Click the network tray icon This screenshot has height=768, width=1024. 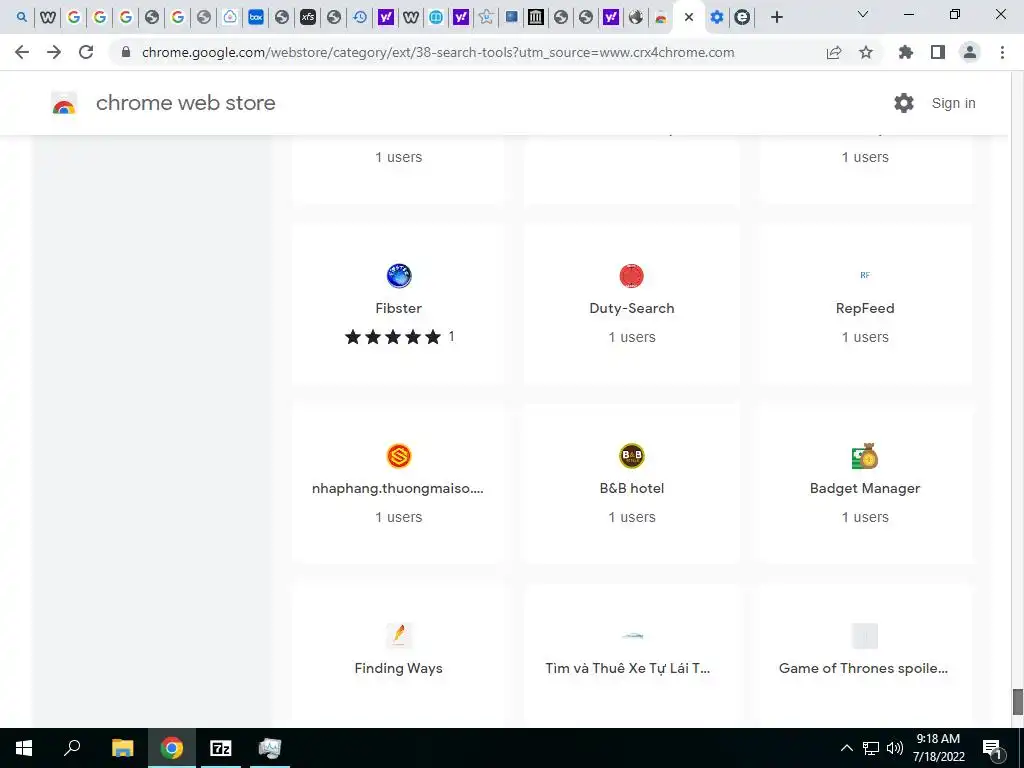871,748
